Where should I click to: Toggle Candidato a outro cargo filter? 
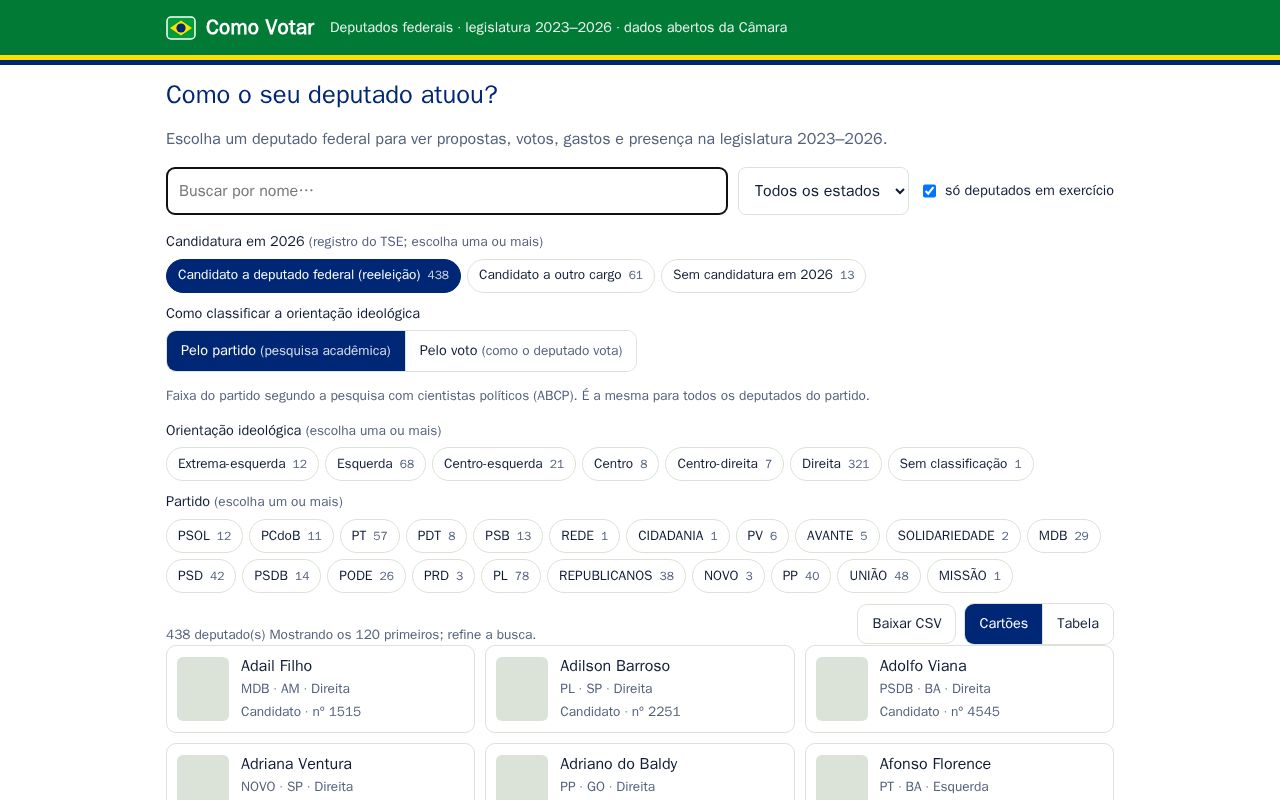561,276
